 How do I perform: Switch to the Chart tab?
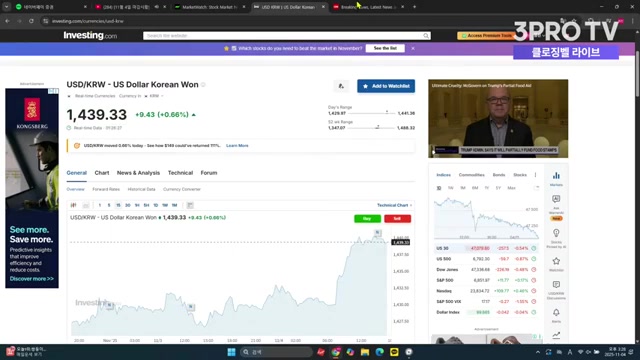tap(102, 173)
